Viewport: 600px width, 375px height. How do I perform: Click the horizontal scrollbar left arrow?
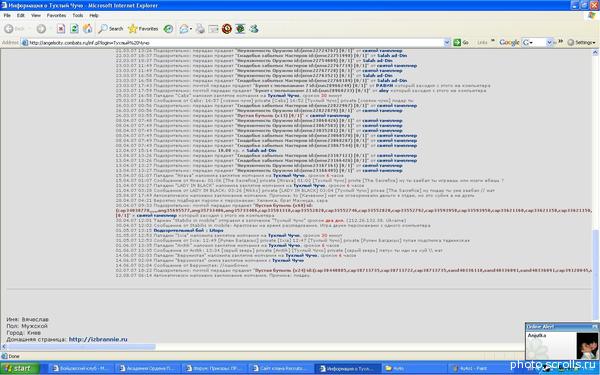[4, 347]
